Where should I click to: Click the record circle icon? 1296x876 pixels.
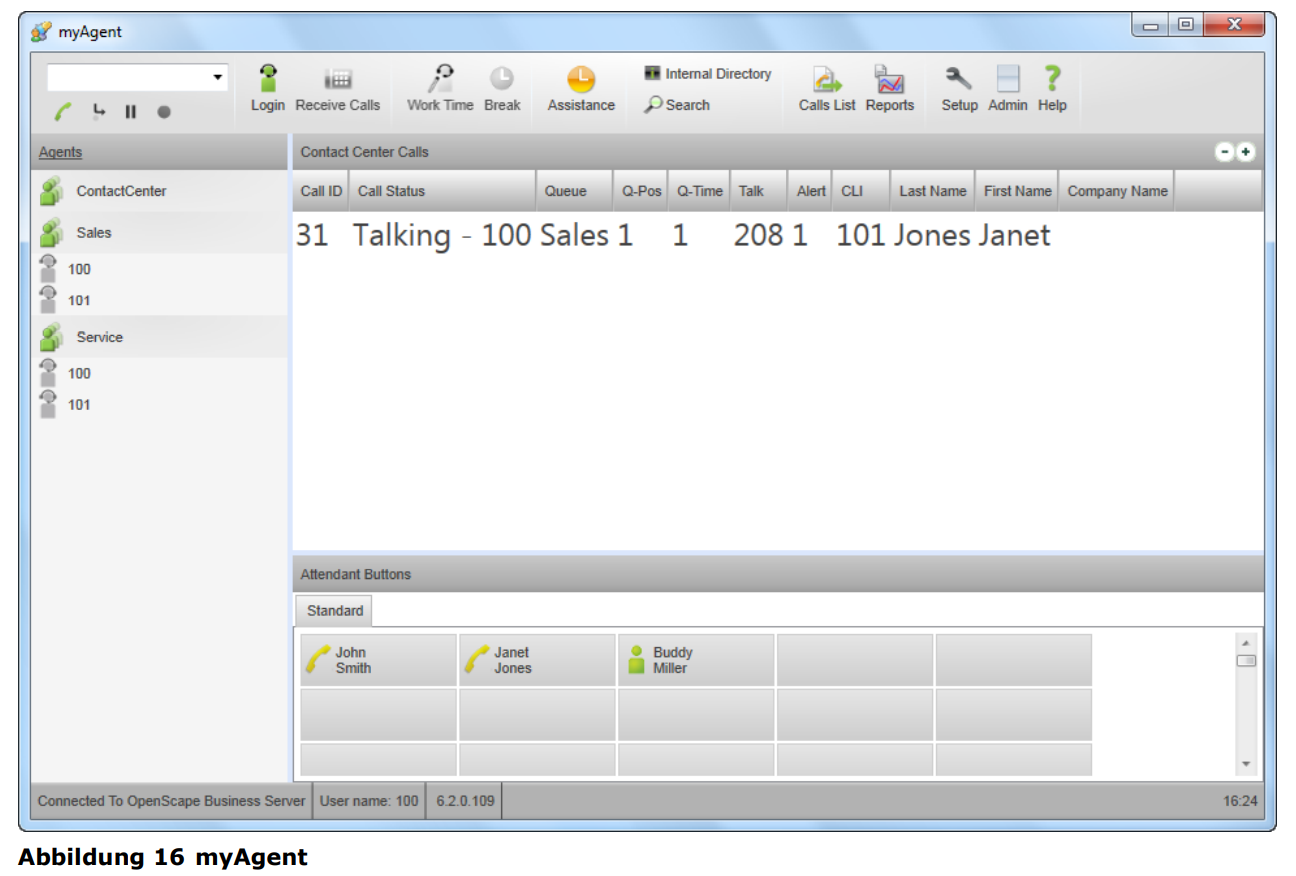[163, 112]
